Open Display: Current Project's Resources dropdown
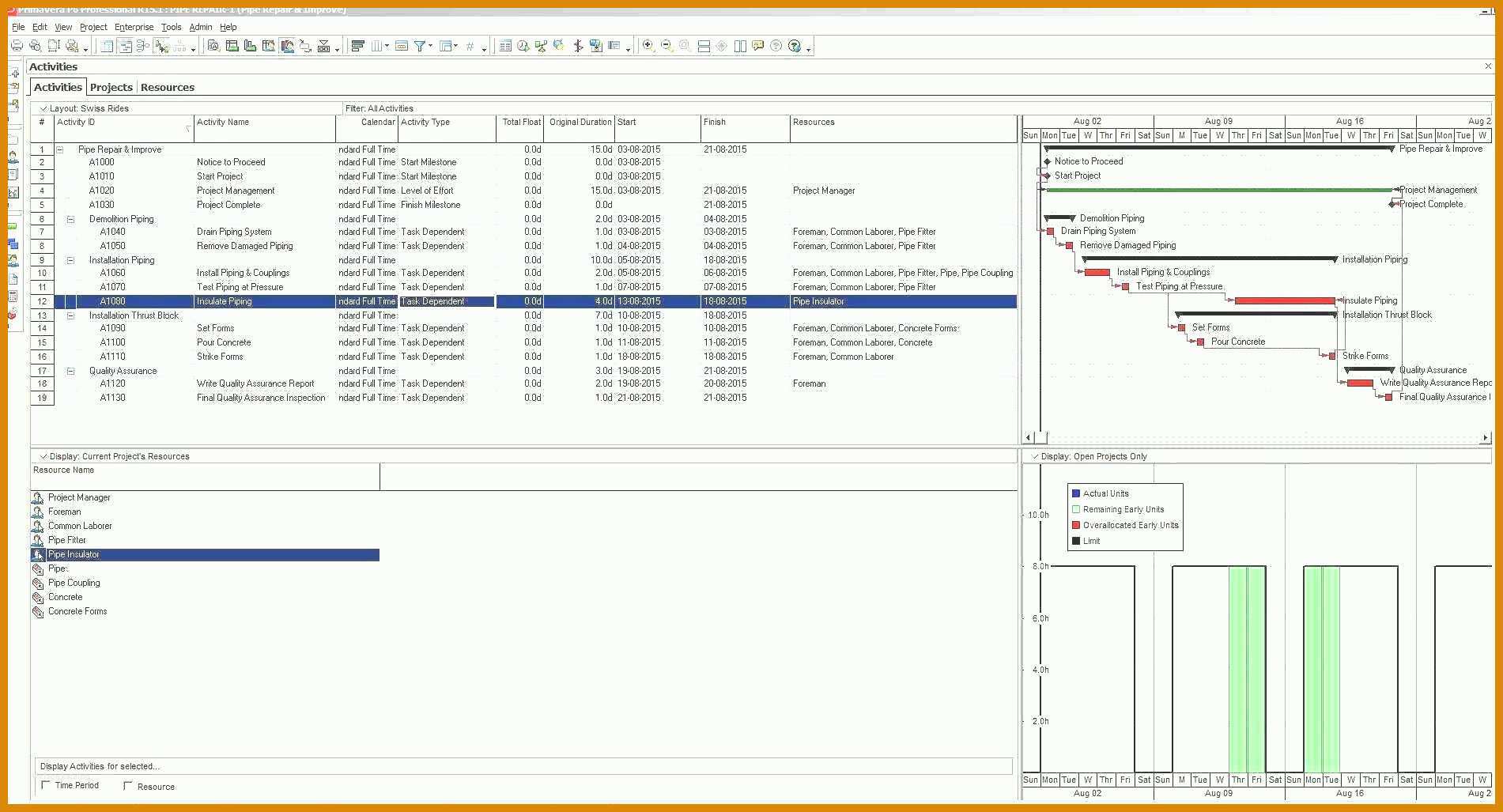 43,456
